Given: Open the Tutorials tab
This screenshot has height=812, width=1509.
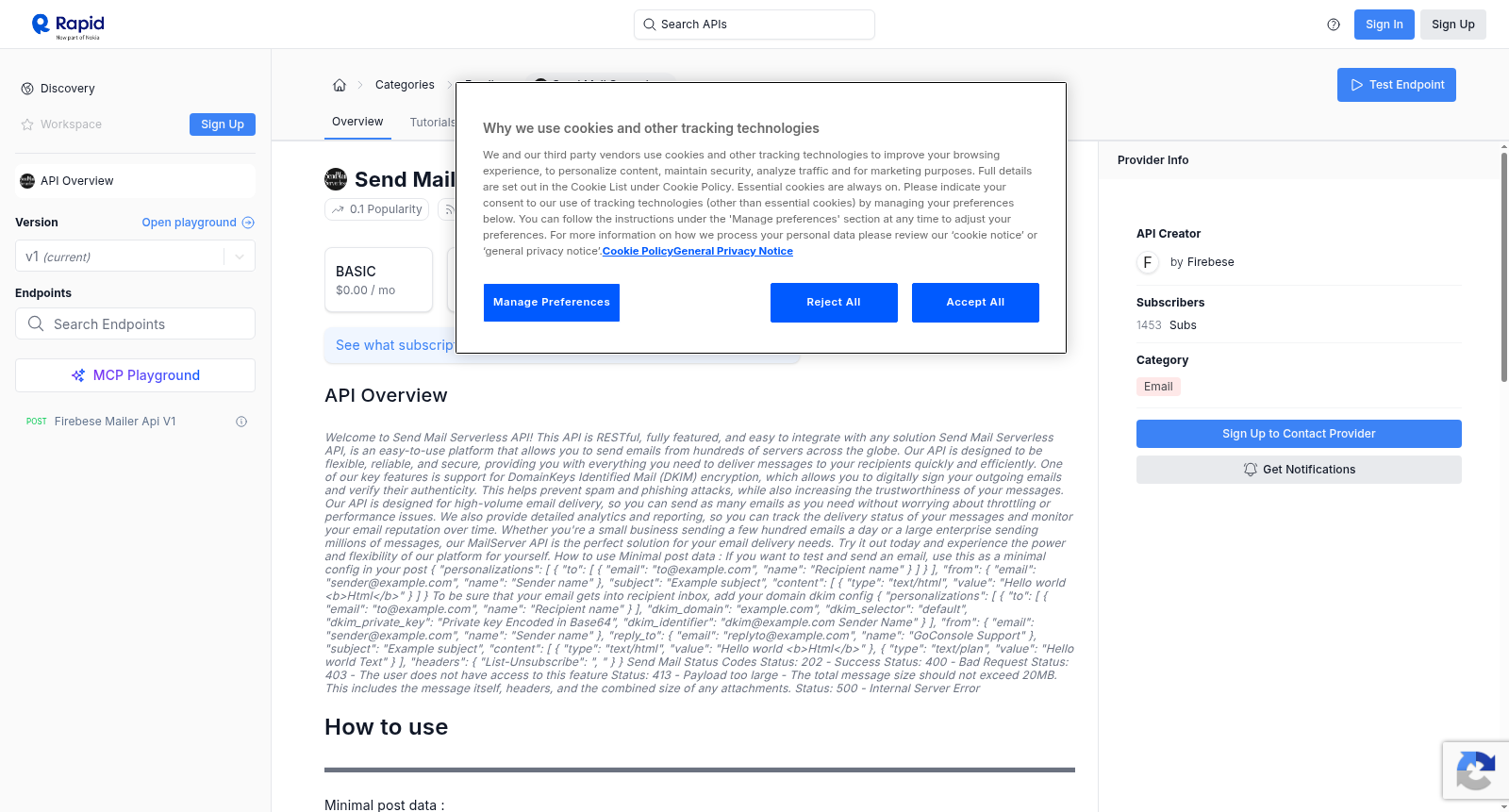Looking at the screenshot, I should [433, 123].
